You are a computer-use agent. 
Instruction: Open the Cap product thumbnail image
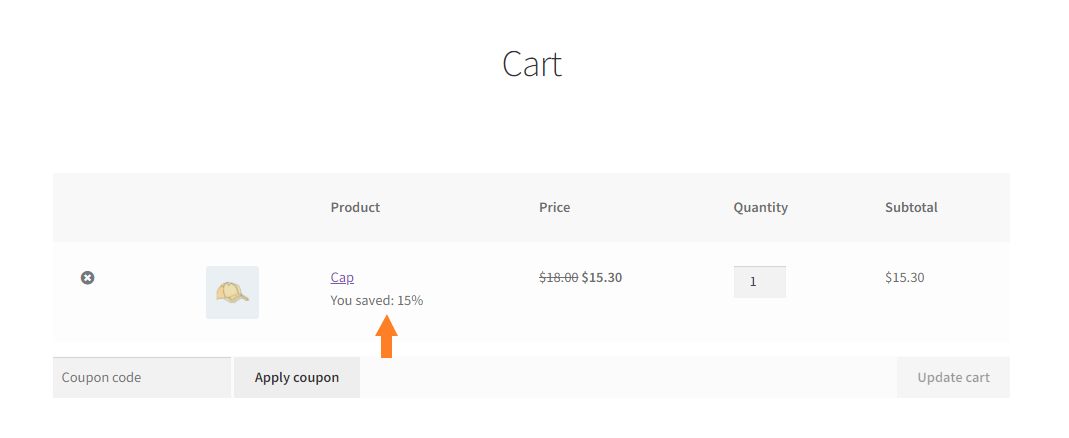(x=232, y=293)
